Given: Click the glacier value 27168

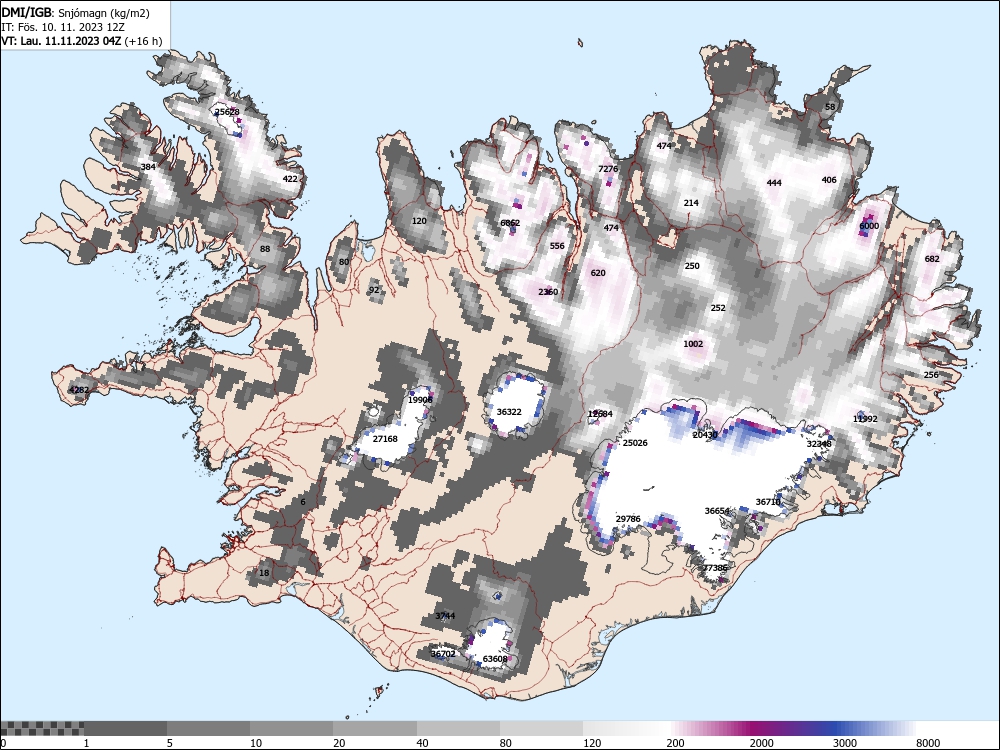Looking at the screenshot, I should 385,439.
